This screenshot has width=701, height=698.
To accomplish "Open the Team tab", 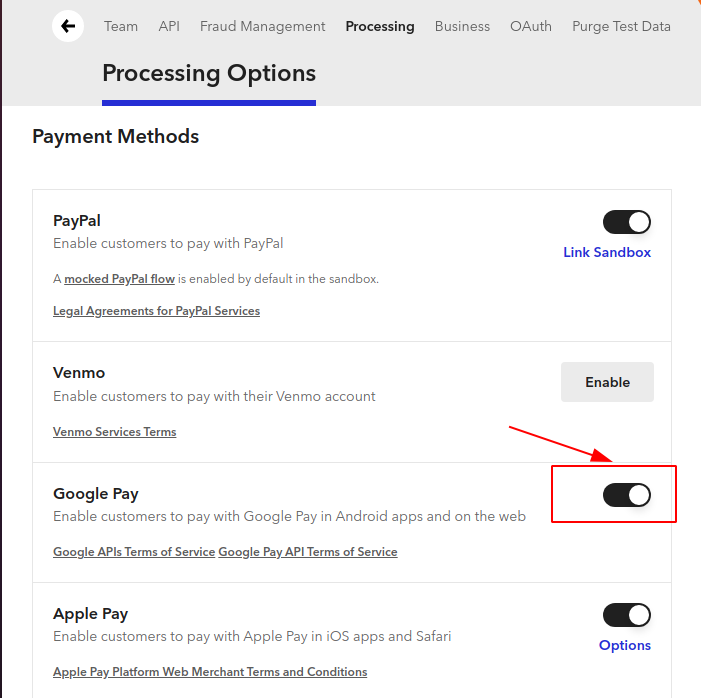I will (121, 26).
